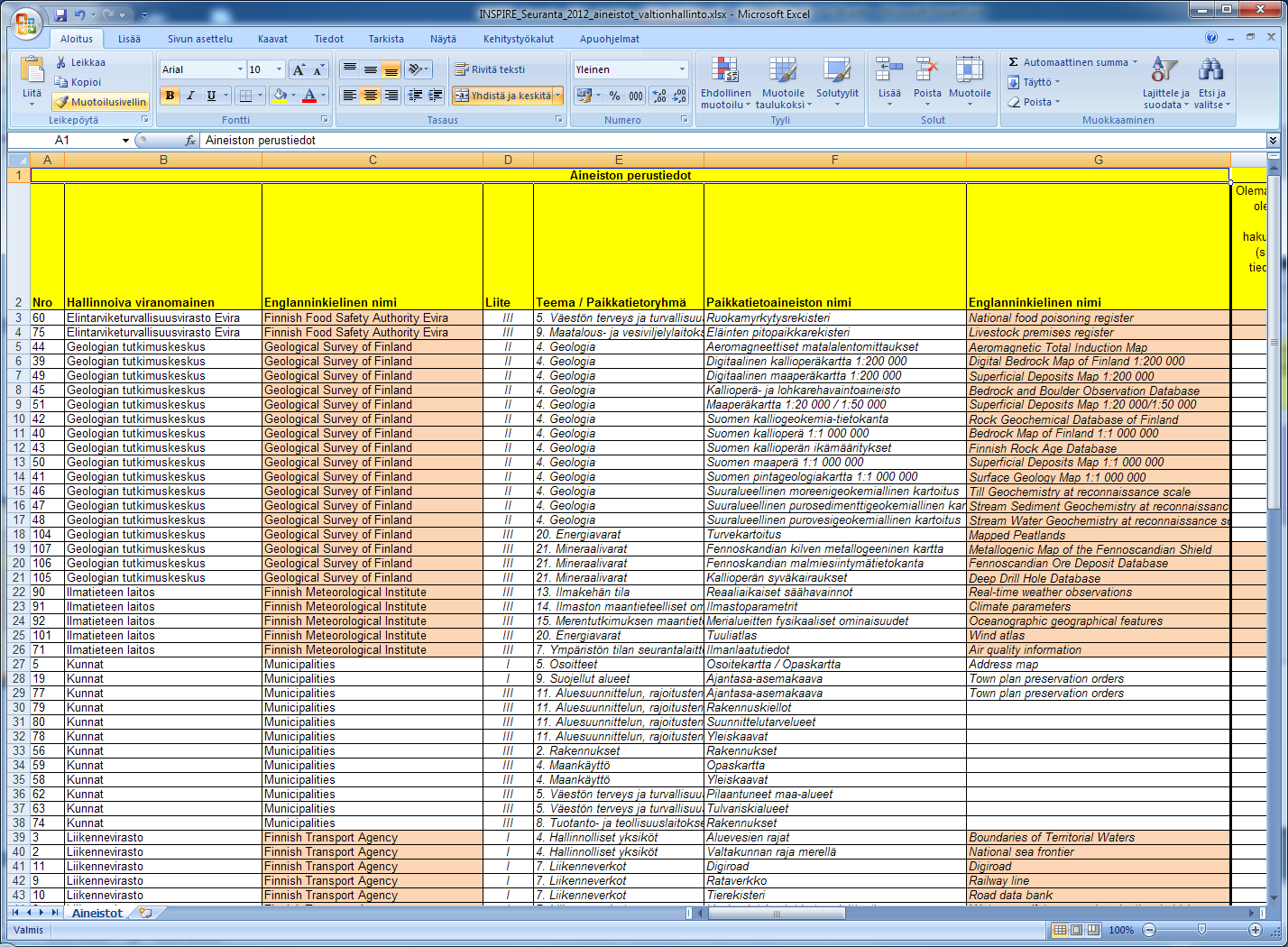Decrease font size with the small A
This screenshot has width=1288, height=947.
(317, 69)
